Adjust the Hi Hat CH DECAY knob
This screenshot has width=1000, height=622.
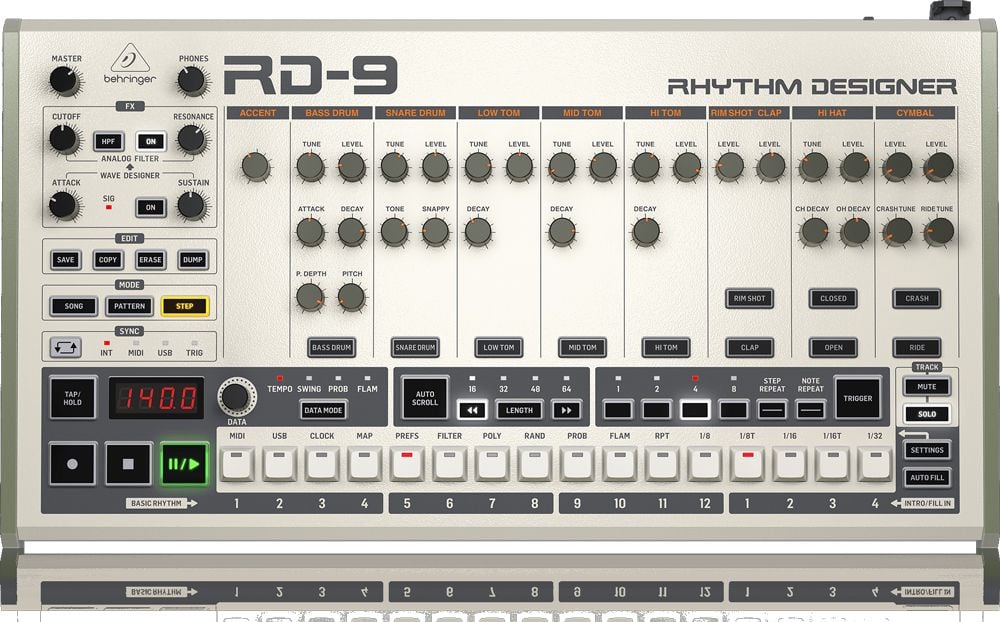[814, 232]
